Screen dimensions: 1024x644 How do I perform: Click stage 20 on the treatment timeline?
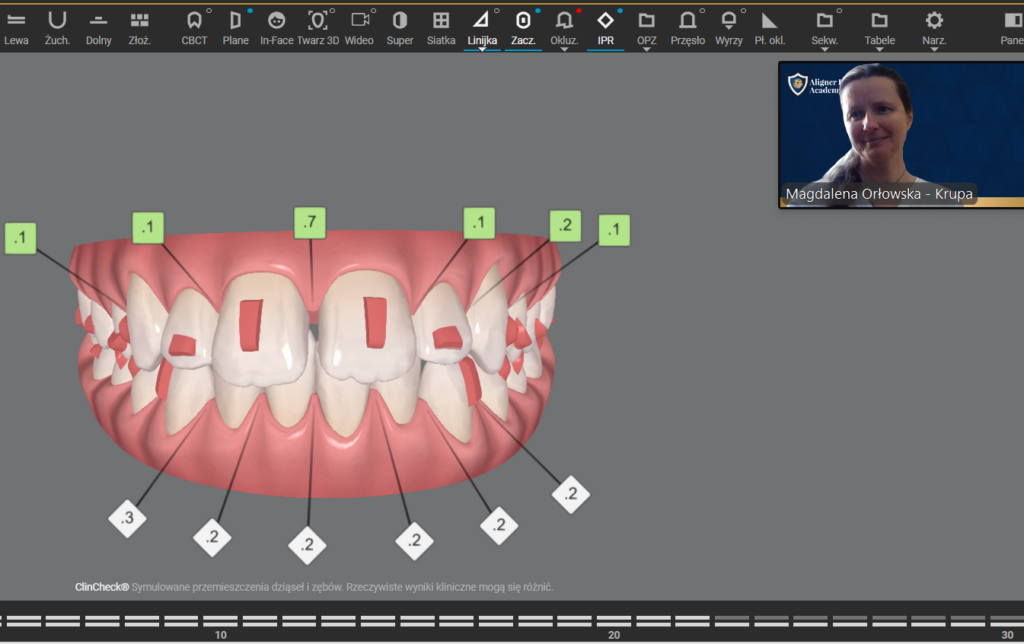pyautogui.click(x=614, y=621)
